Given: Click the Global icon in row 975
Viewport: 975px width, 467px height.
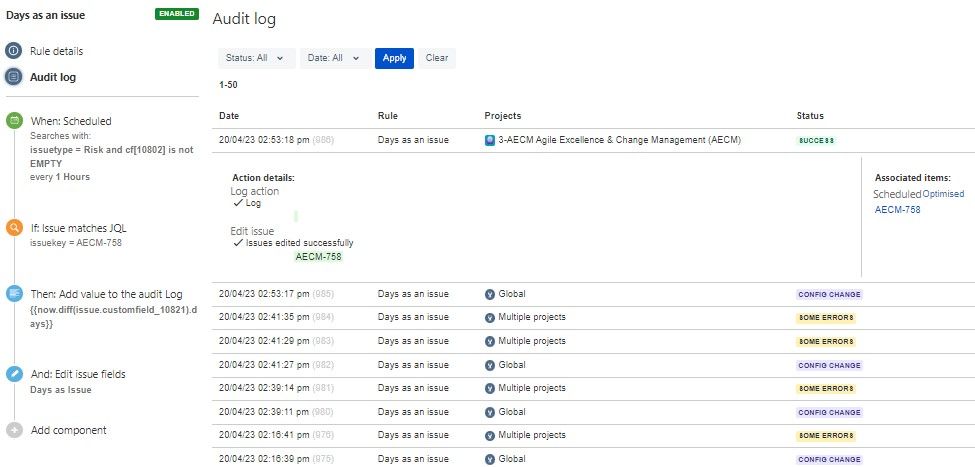Looking at the screenshot, I should (490, 460).
